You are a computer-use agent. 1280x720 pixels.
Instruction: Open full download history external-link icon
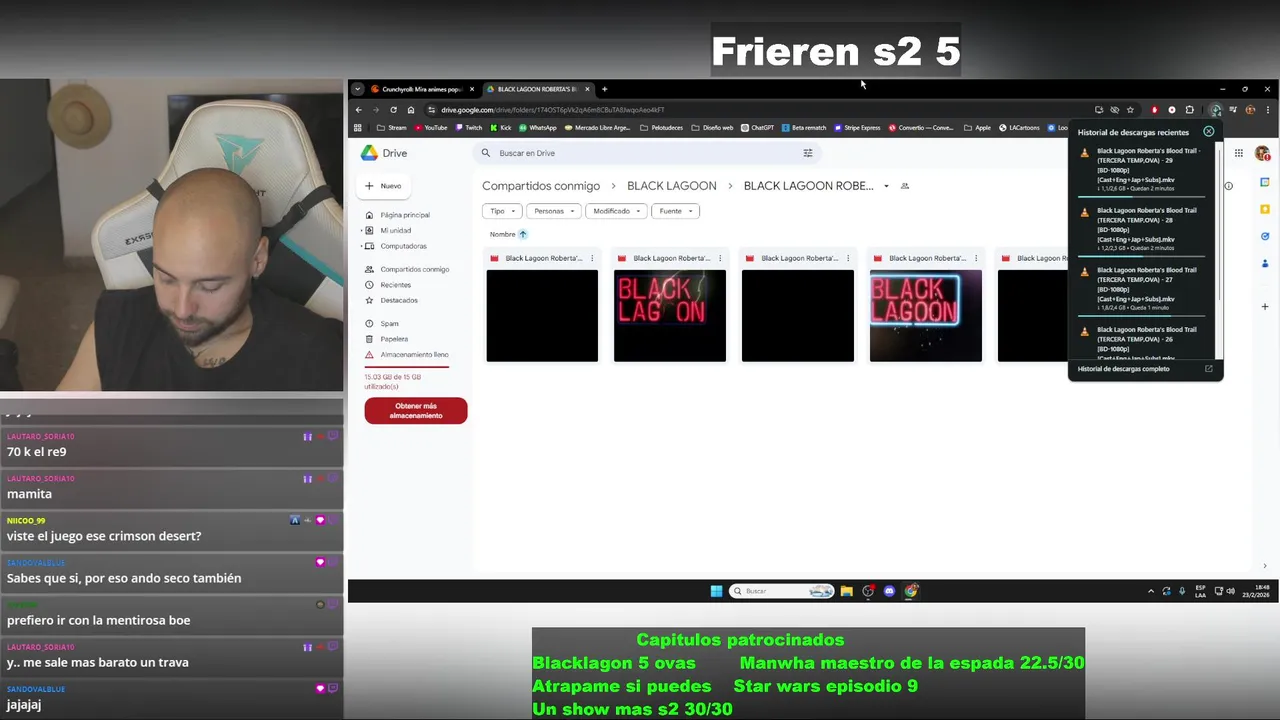(x=1208, y=369)
